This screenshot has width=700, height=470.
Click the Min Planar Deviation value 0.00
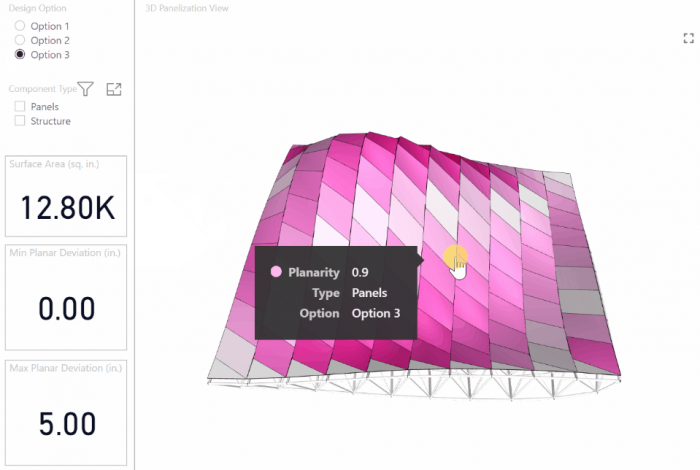67,308
